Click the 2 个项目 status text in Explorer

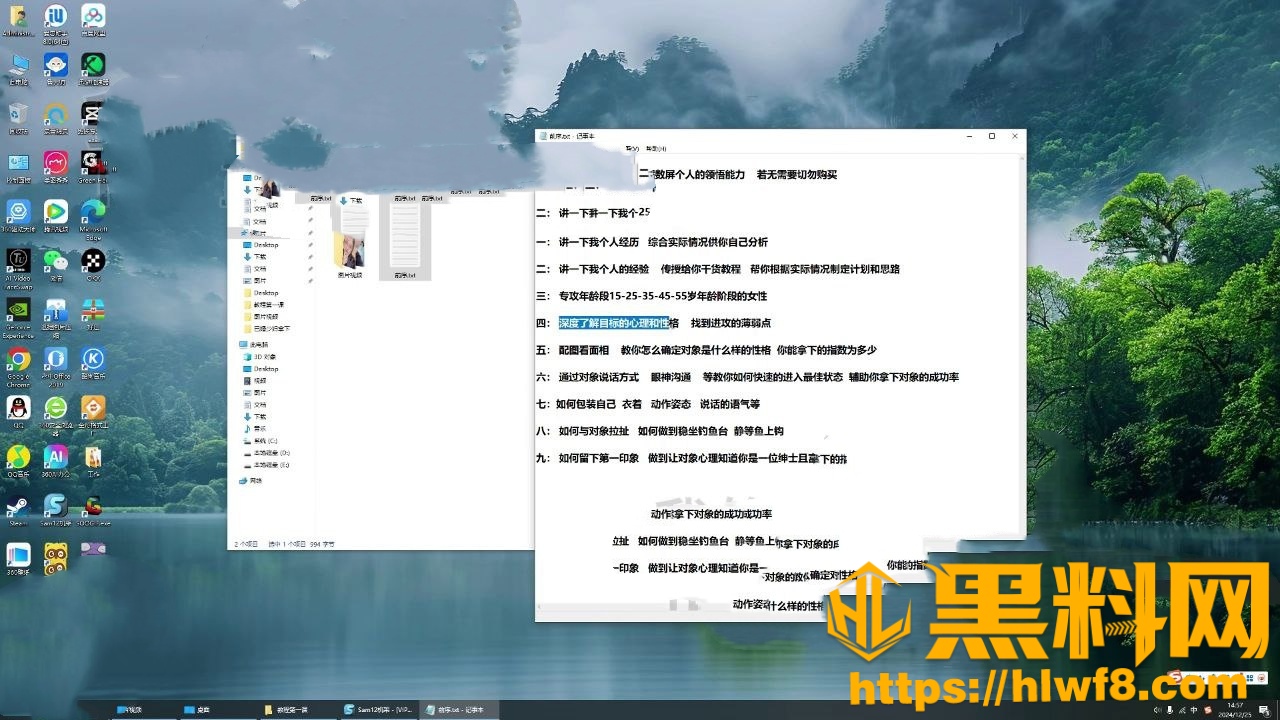(245, 544)
